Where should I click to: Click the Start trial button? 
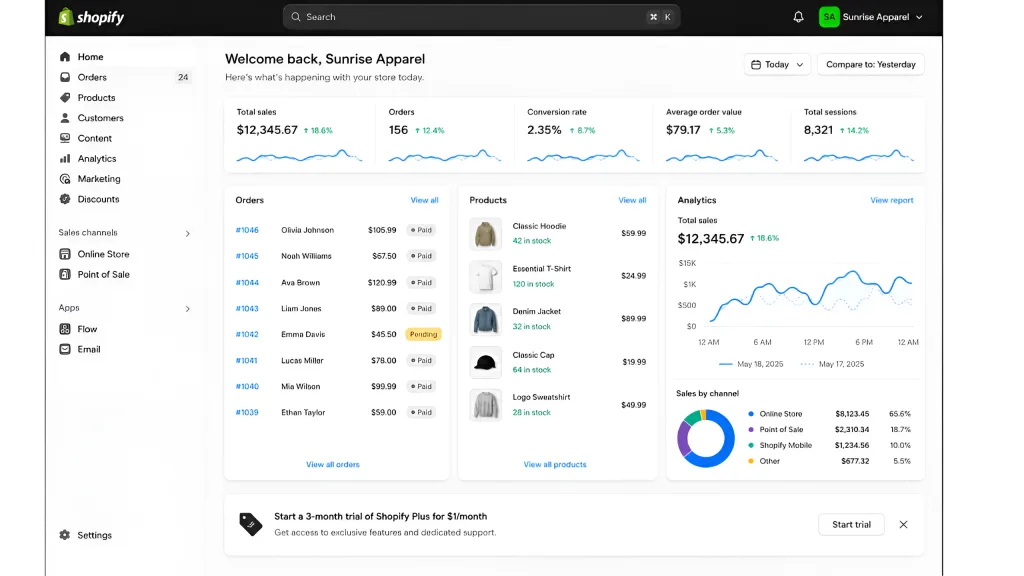pos(851,524)
